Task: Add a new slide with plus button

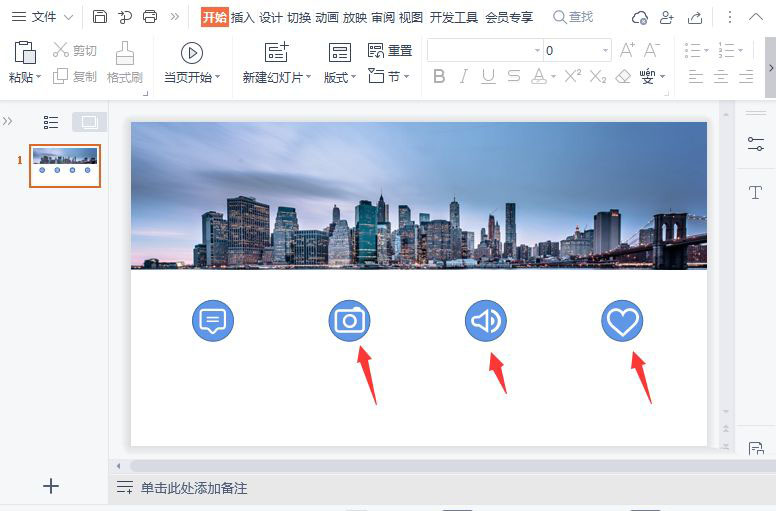Action: click(50, 486)
